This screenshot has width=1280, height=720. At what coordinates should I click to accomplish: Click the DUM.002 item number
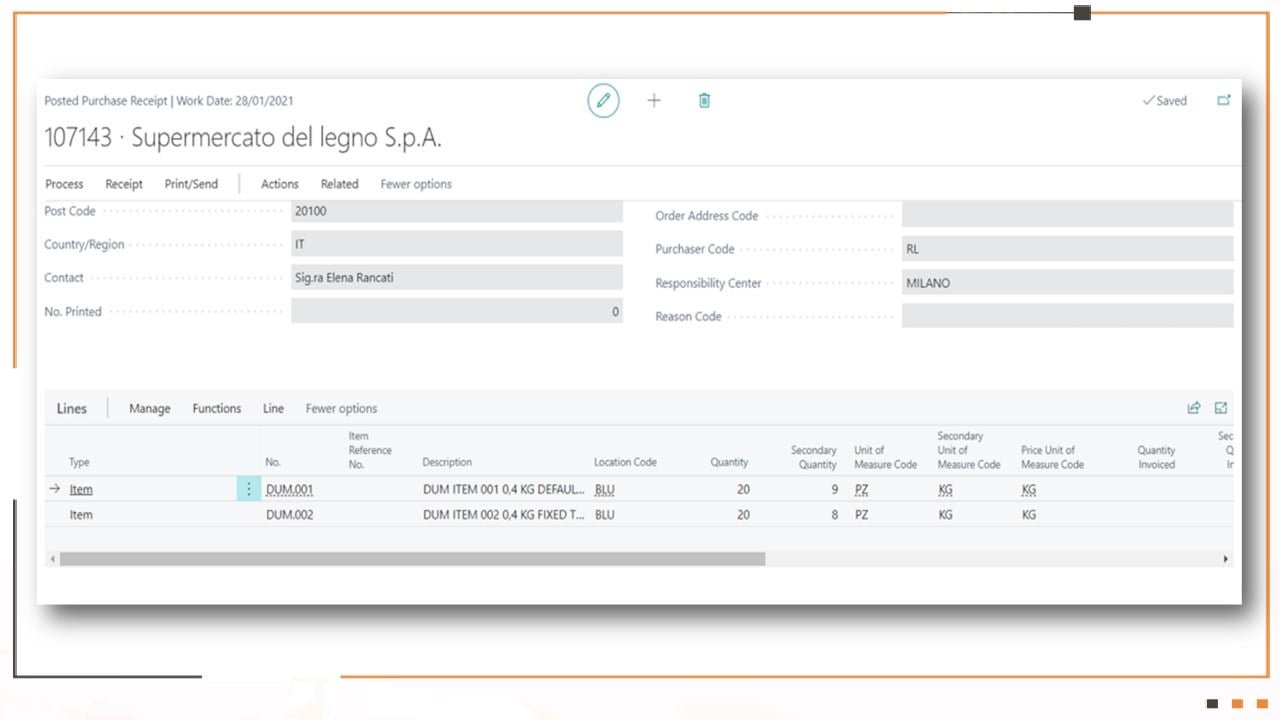[289, 515]
